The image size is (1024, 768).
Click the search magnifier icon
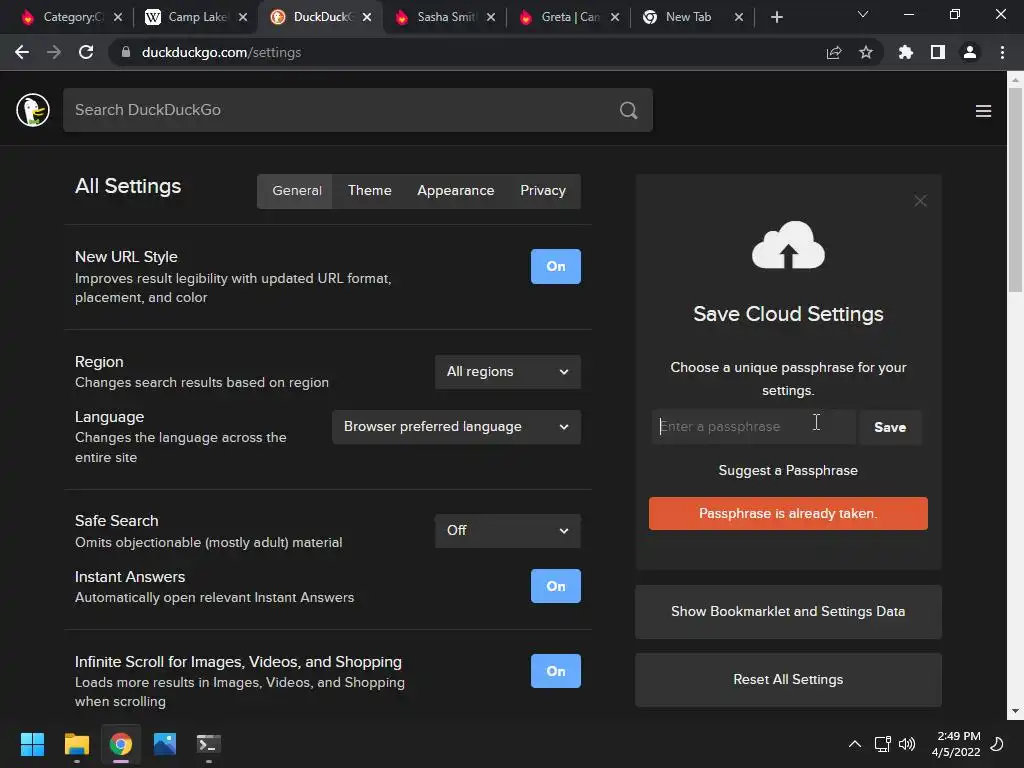click(x=628, y=110)
